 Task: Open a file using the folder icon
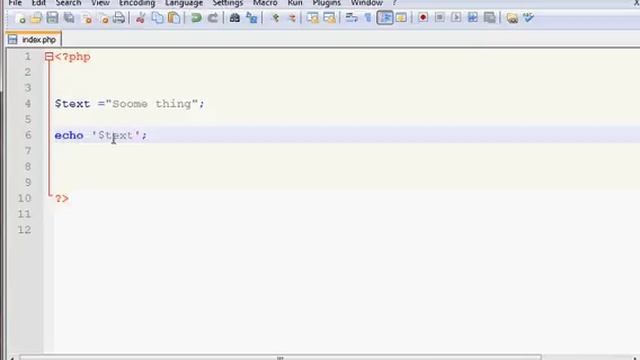click(36, 18)
